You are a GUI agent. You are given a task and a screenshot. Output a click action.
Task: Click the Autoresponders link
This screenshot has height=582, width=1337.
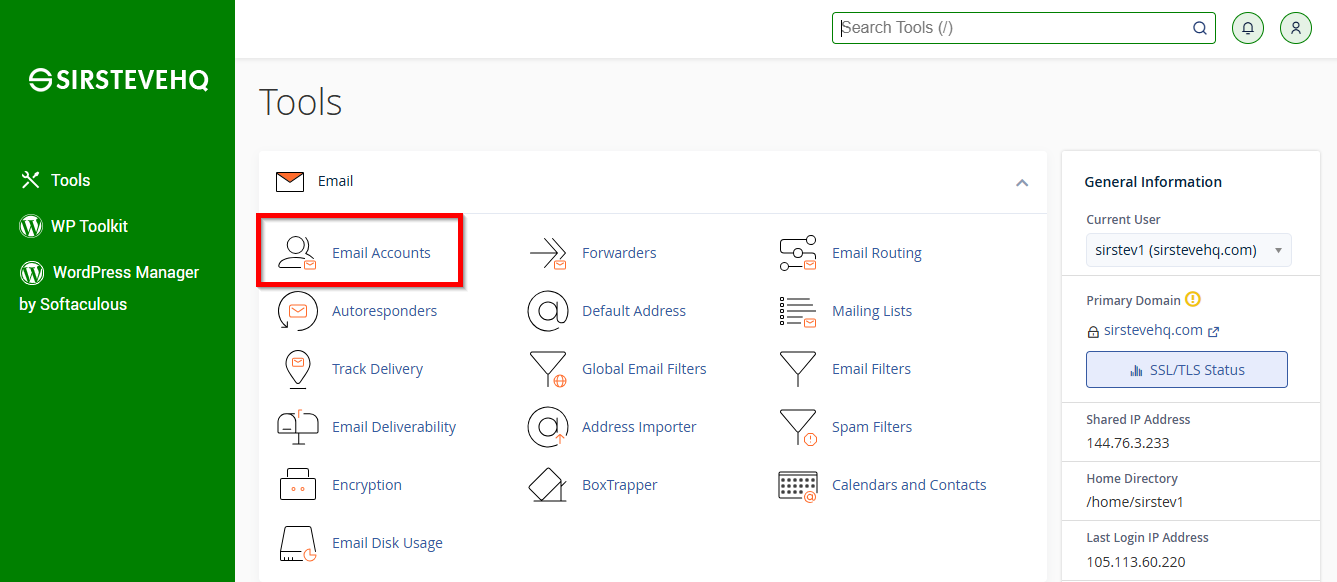coord(384,311)
